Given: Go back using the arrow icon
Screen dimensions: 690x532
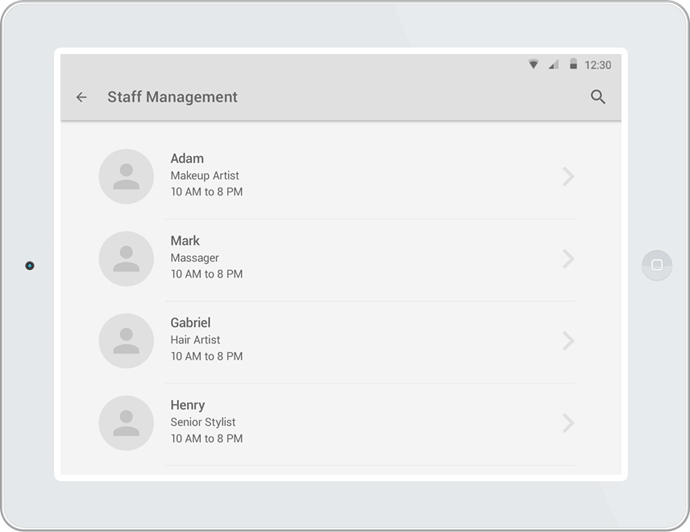Looking at the screenshot, I should (81, 97).
